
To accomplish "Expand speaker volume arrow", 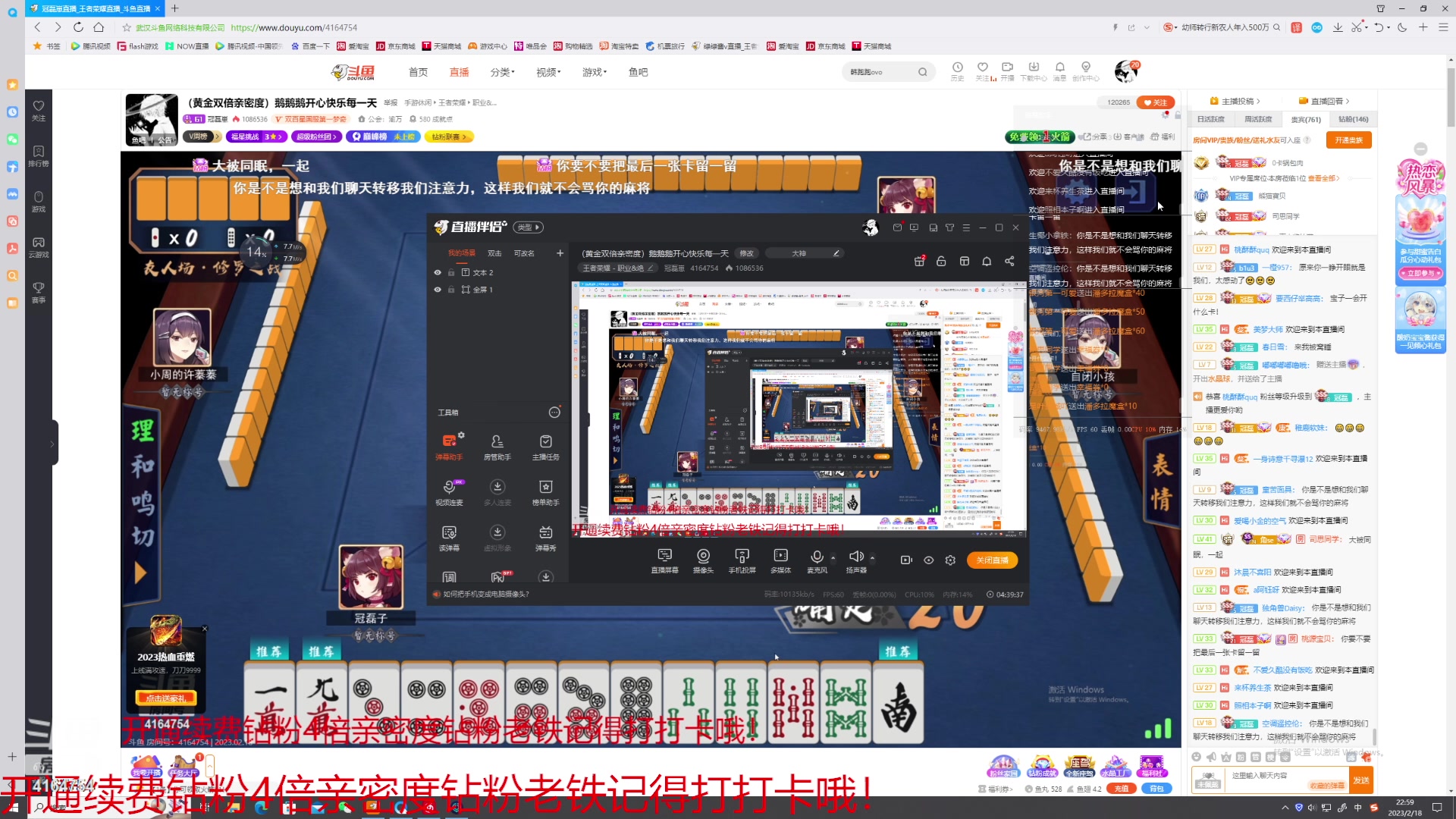I will pos(872,558).
